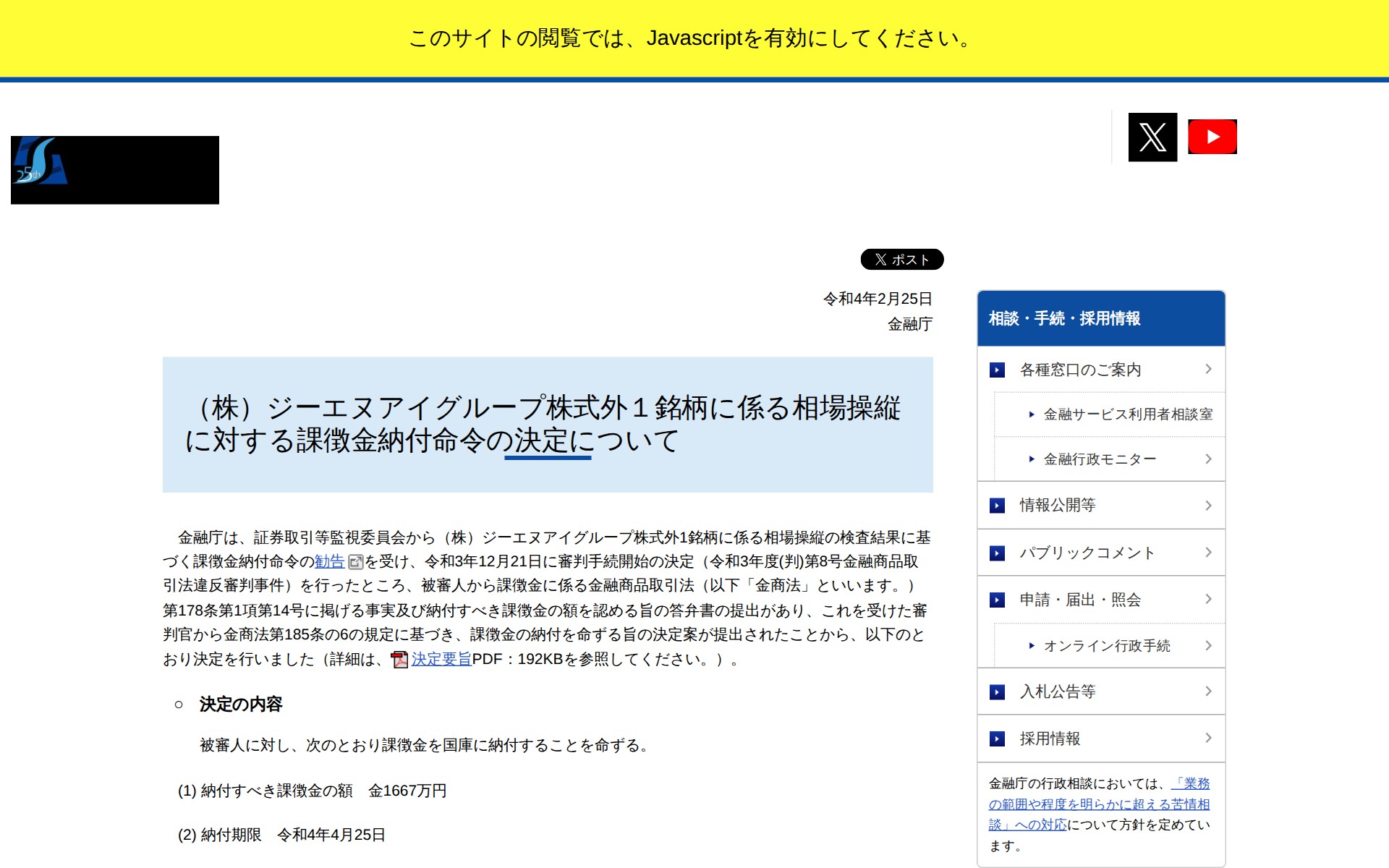Follow the 勧告 hyperlink in paragraph

point(329,562)
